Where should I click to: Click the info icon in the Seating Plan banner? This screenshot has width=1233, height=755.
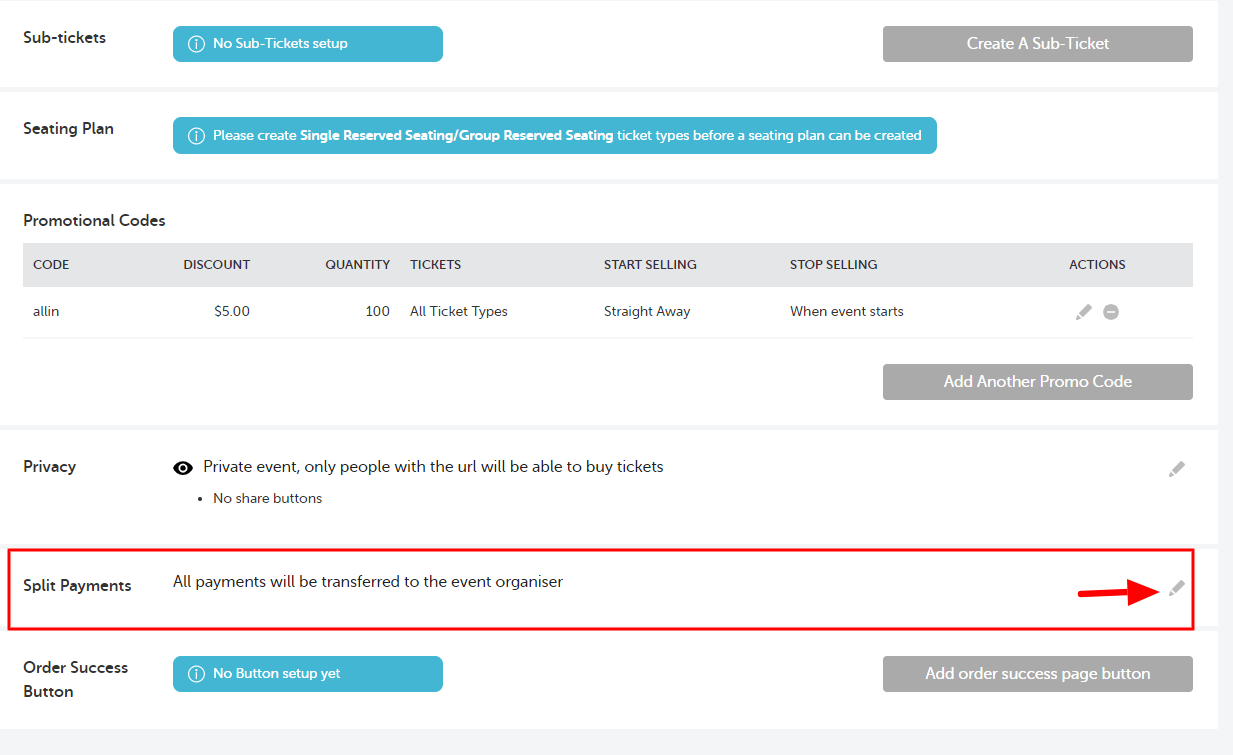pos(195,135)
